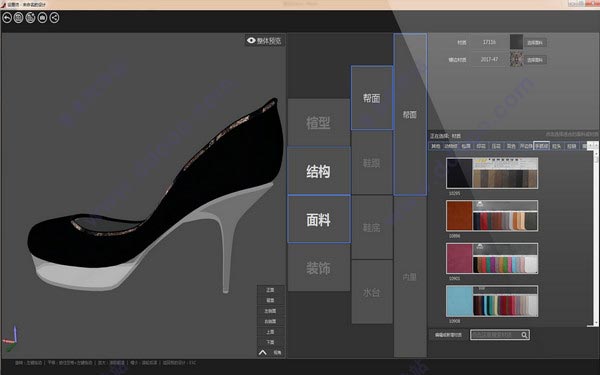Image resolution: width=600 pixels, height=375 pixels.
Task: Choose the 水台 platform part tile
Action: click(372, 292)
